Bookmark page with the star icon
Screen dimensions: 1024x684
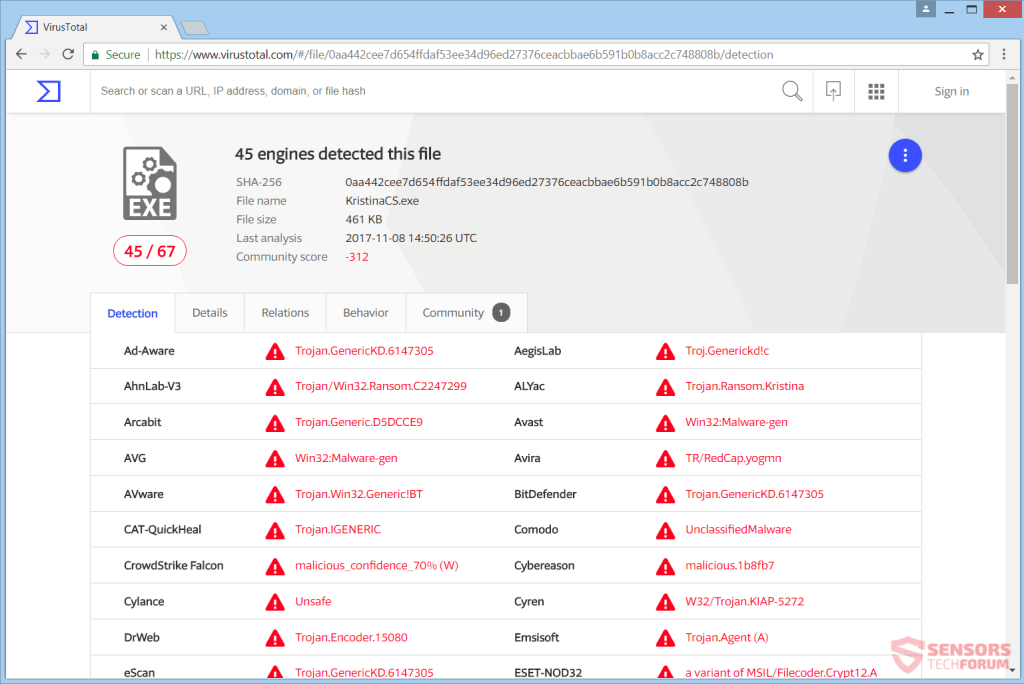pos(977,55)
